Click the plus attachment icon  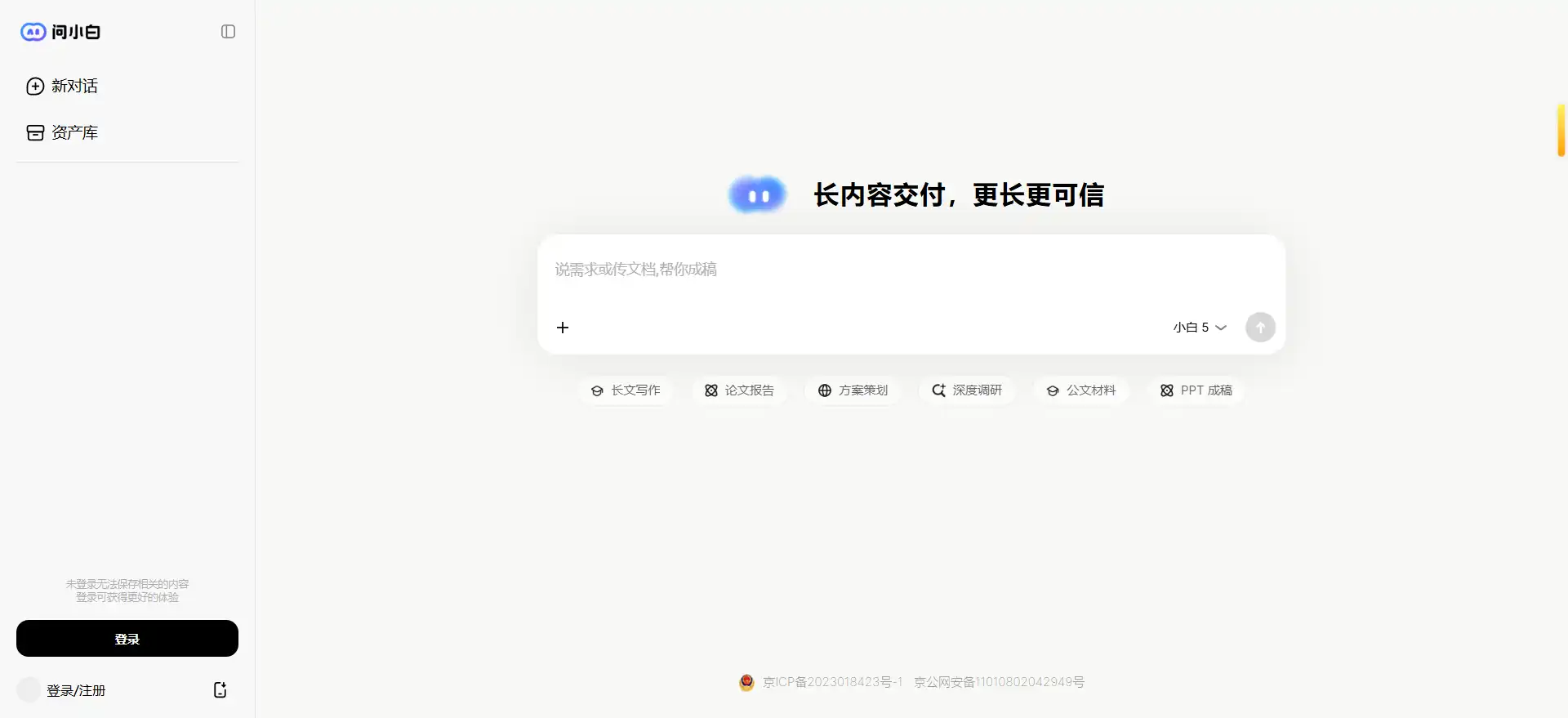[563, 328]
